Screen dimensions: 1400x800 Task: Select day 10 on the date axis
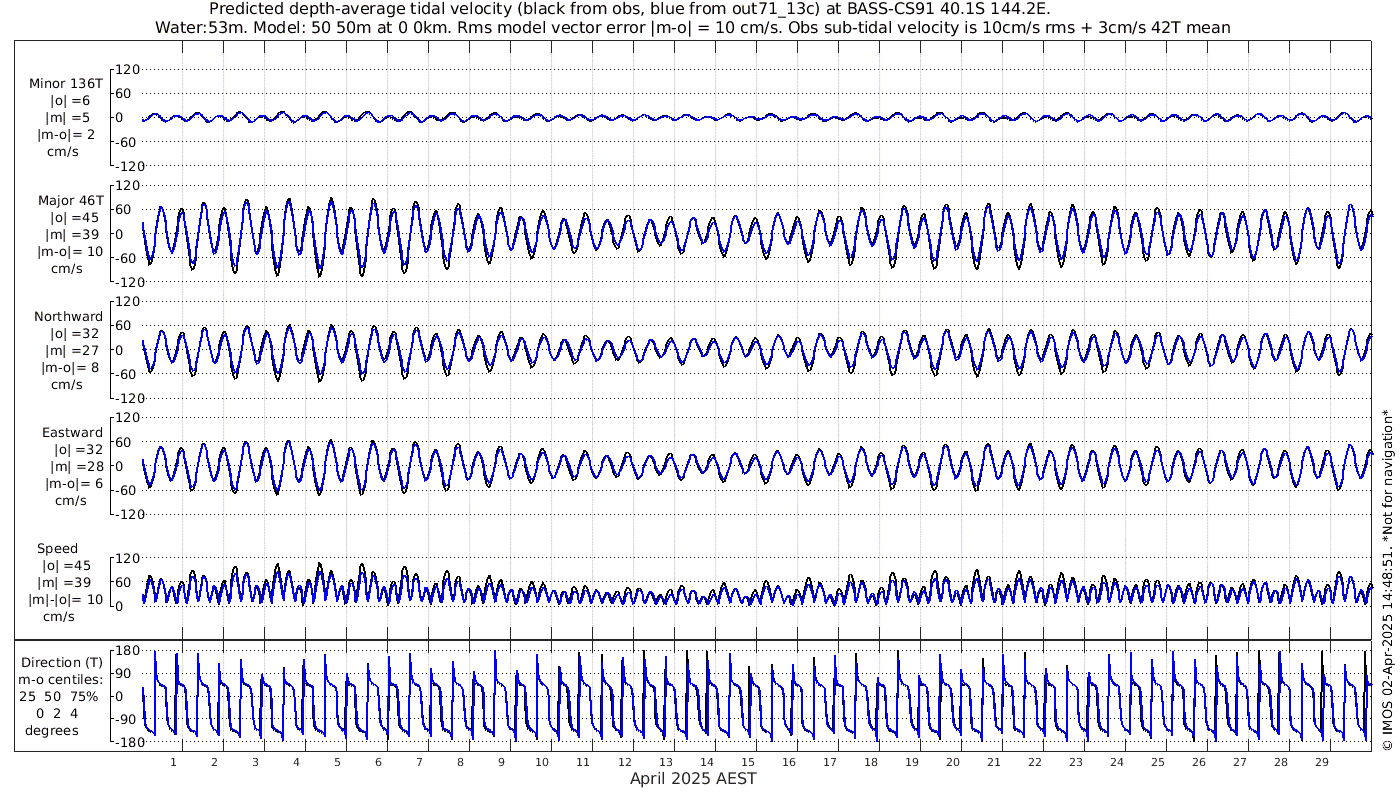coord(542,762)
